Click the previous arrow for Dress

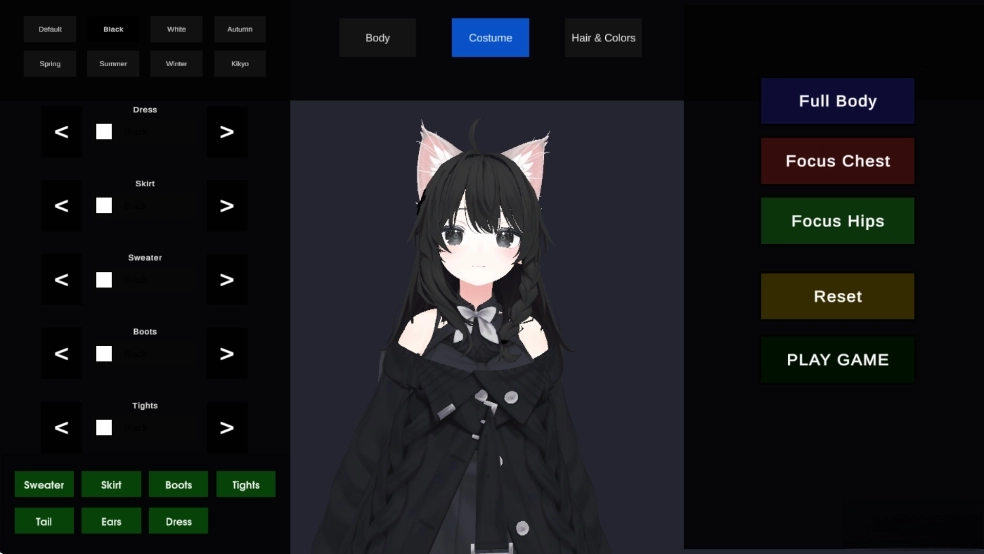[61, 132]
